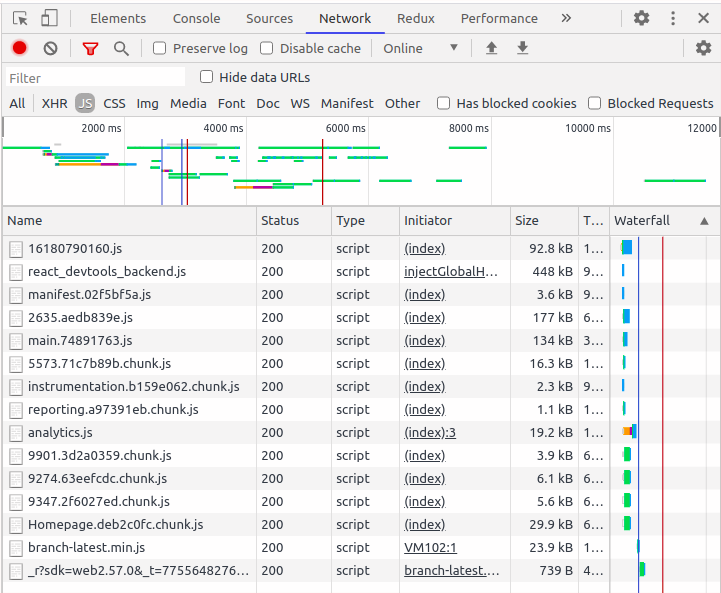The height and width of the screenshot is (593, 721).
Task: Open the Online throttling dropdown
Action: (x=420, y=48)
